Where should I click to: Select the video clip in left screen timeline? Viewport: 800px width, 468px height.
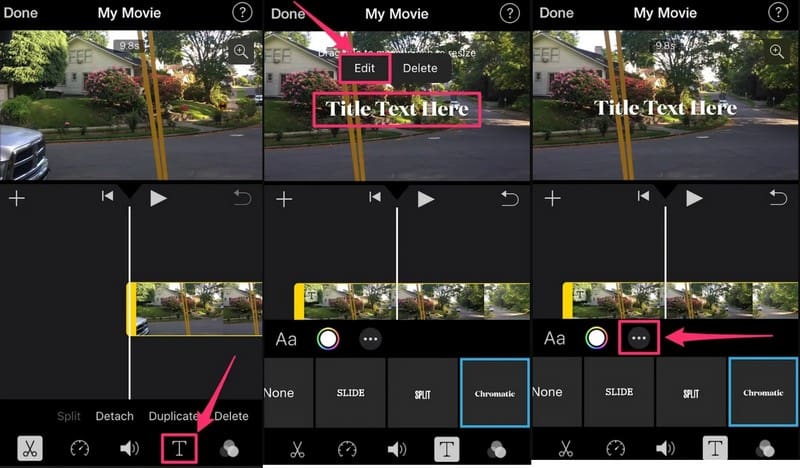(194, 309)
